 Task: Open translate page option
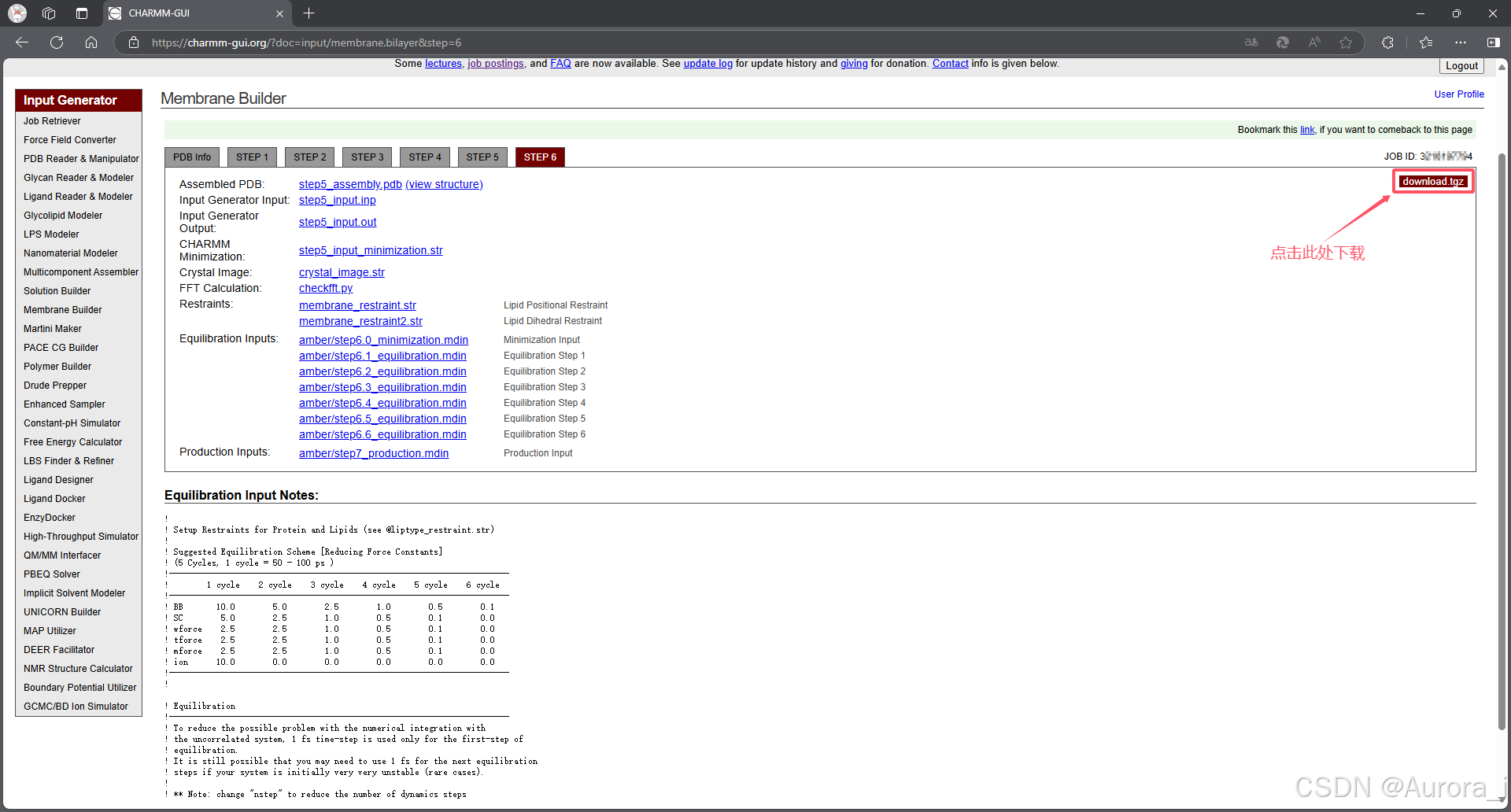pyautogui.click(x=1251, y=42)
